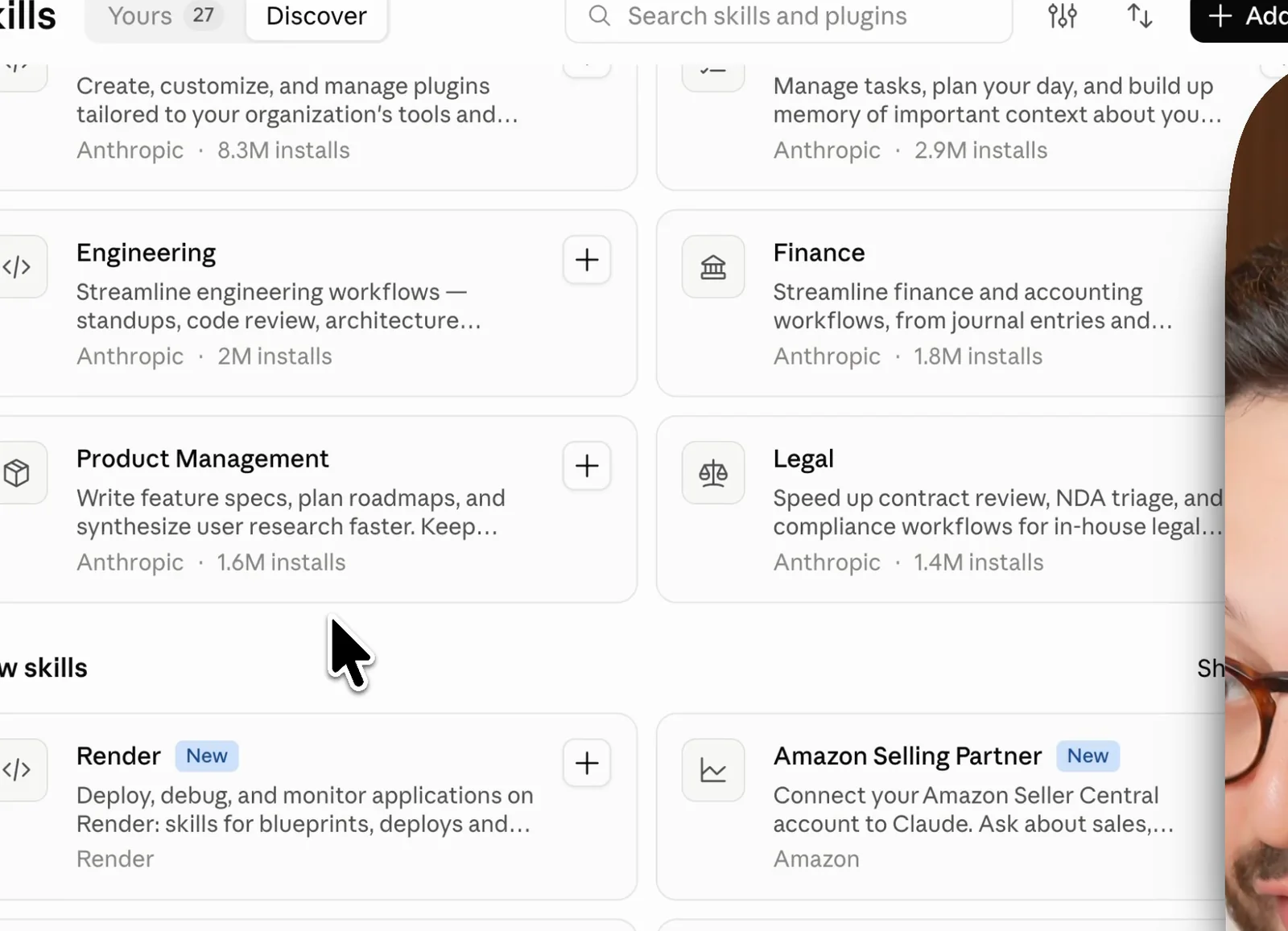
Task: Focus the Search skills and plugins field
Action: (x=789, y=16)
